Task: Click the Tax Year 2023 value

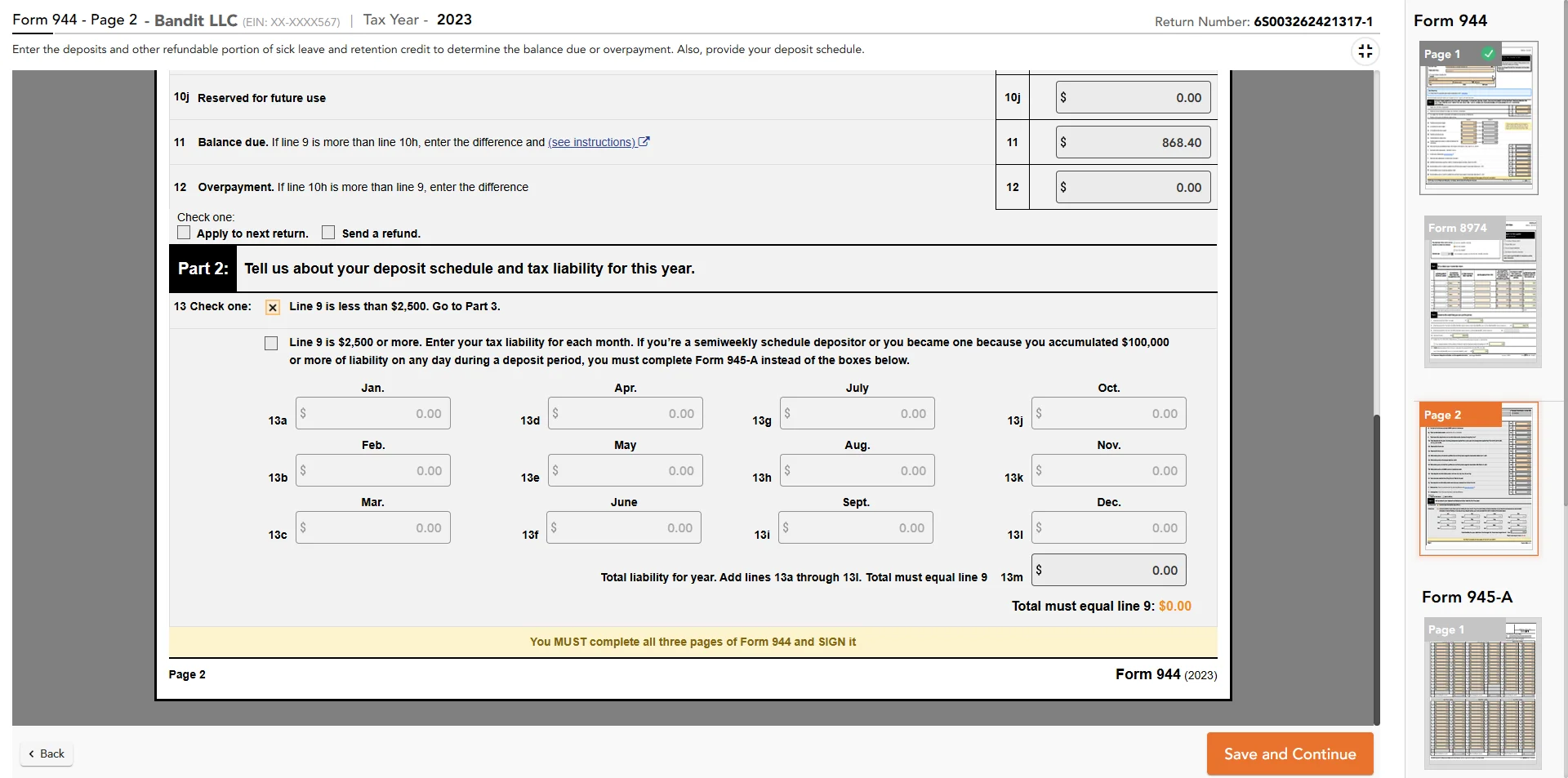Action: pos(454,20)
